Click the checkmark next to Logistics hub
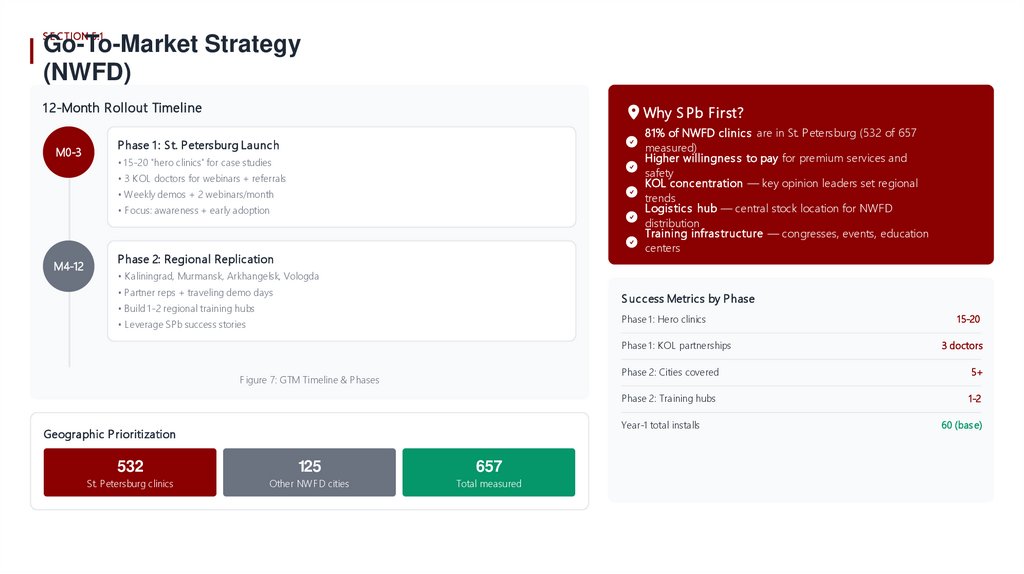The image size is (1024, 574). pos(631,217)
